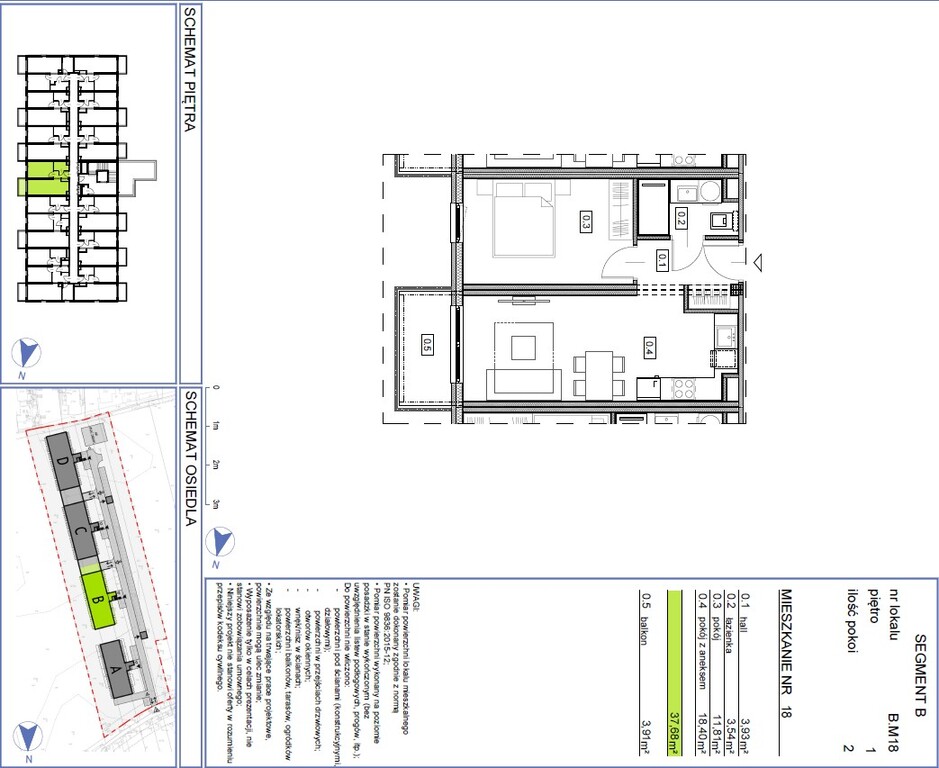Click room label 0.3 in the bedroom

coord(586,220)
